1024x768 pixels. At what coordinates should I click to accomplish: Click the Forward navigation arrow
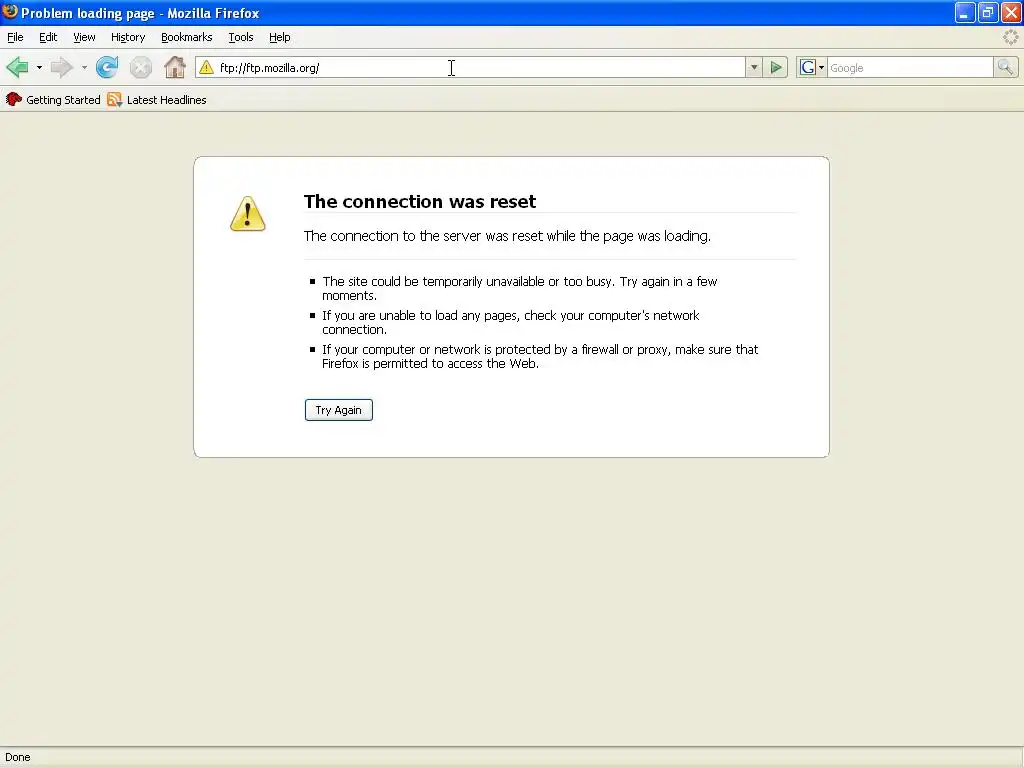(x=61, y=67)
